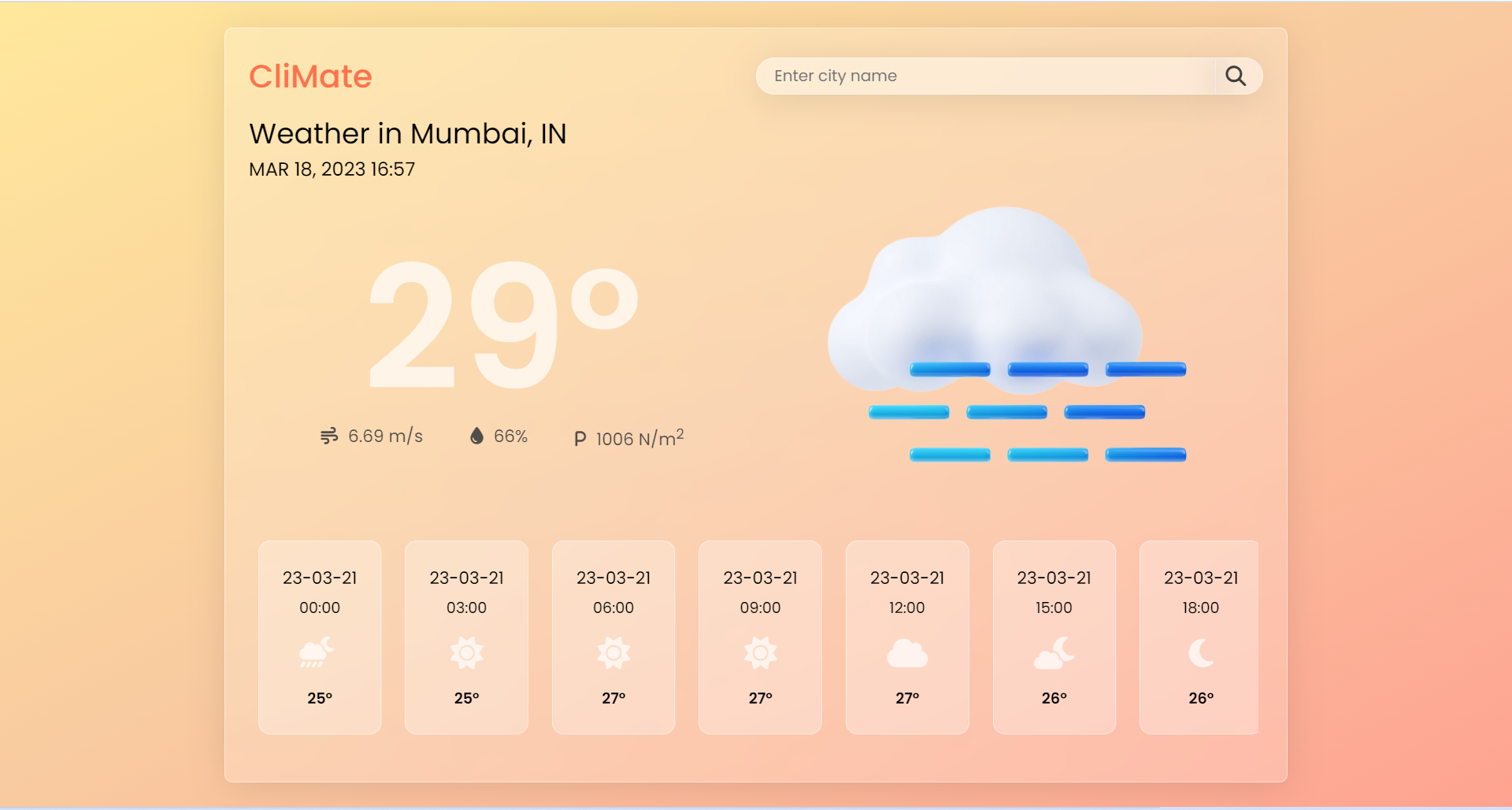Click the cloud icon in the 12:00 card
Image resolution: width=1512 pixels, height=810 pixels.
pos(907,653)
